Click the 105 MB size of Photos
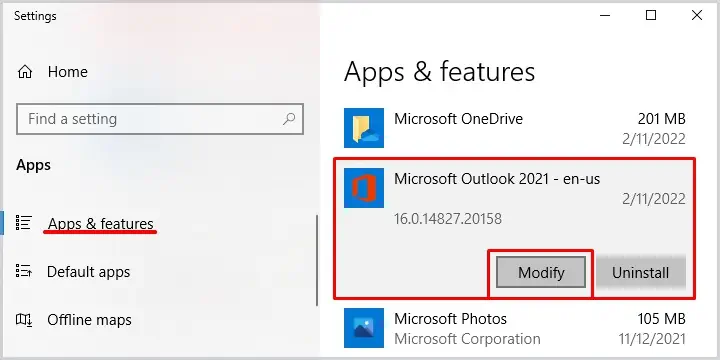This screenshot has width=720, height=360. [661, 319]
